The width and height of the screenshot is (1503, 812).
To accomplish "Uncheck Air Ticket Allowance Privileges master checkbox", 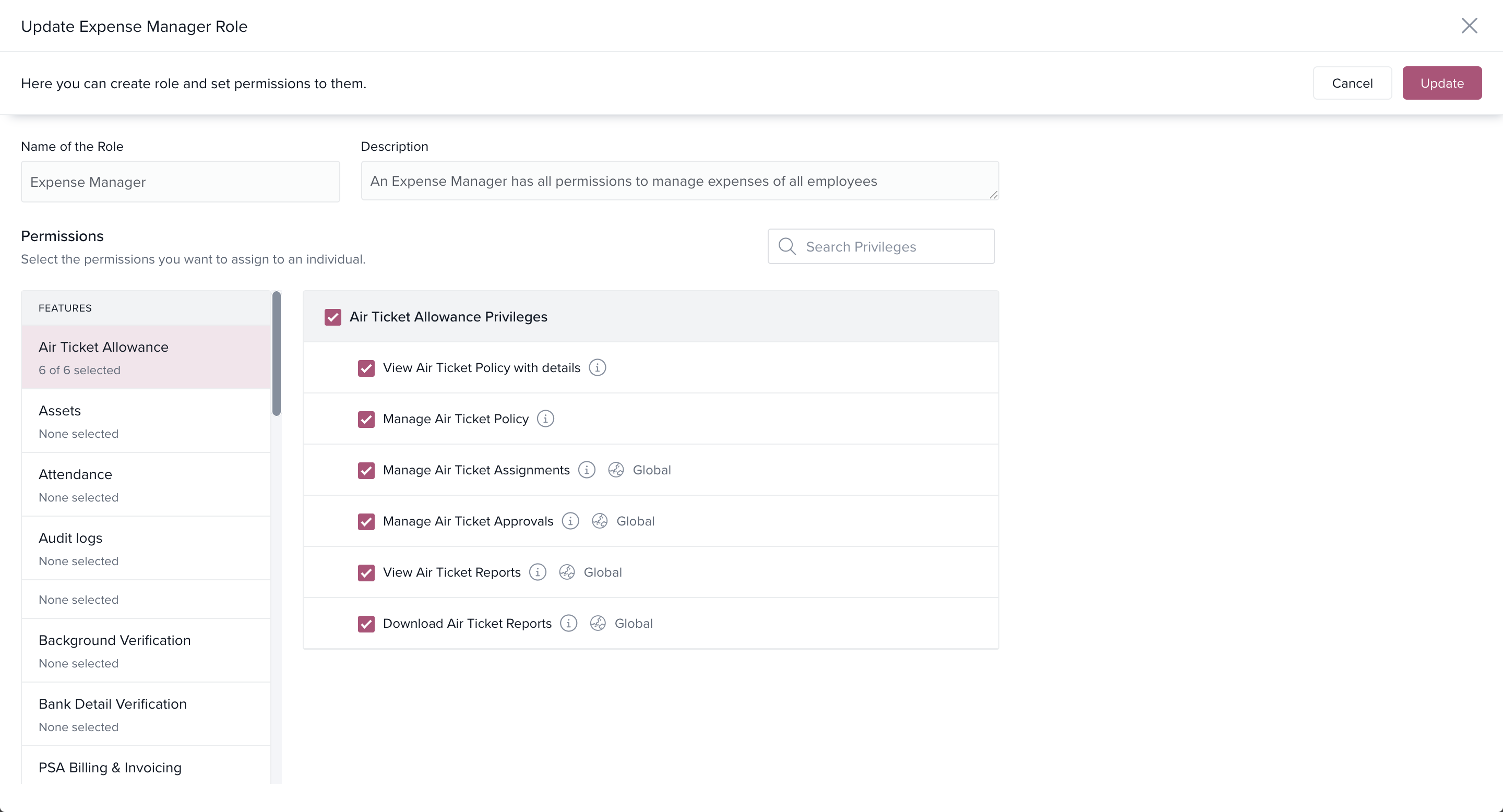I will 332,317.
